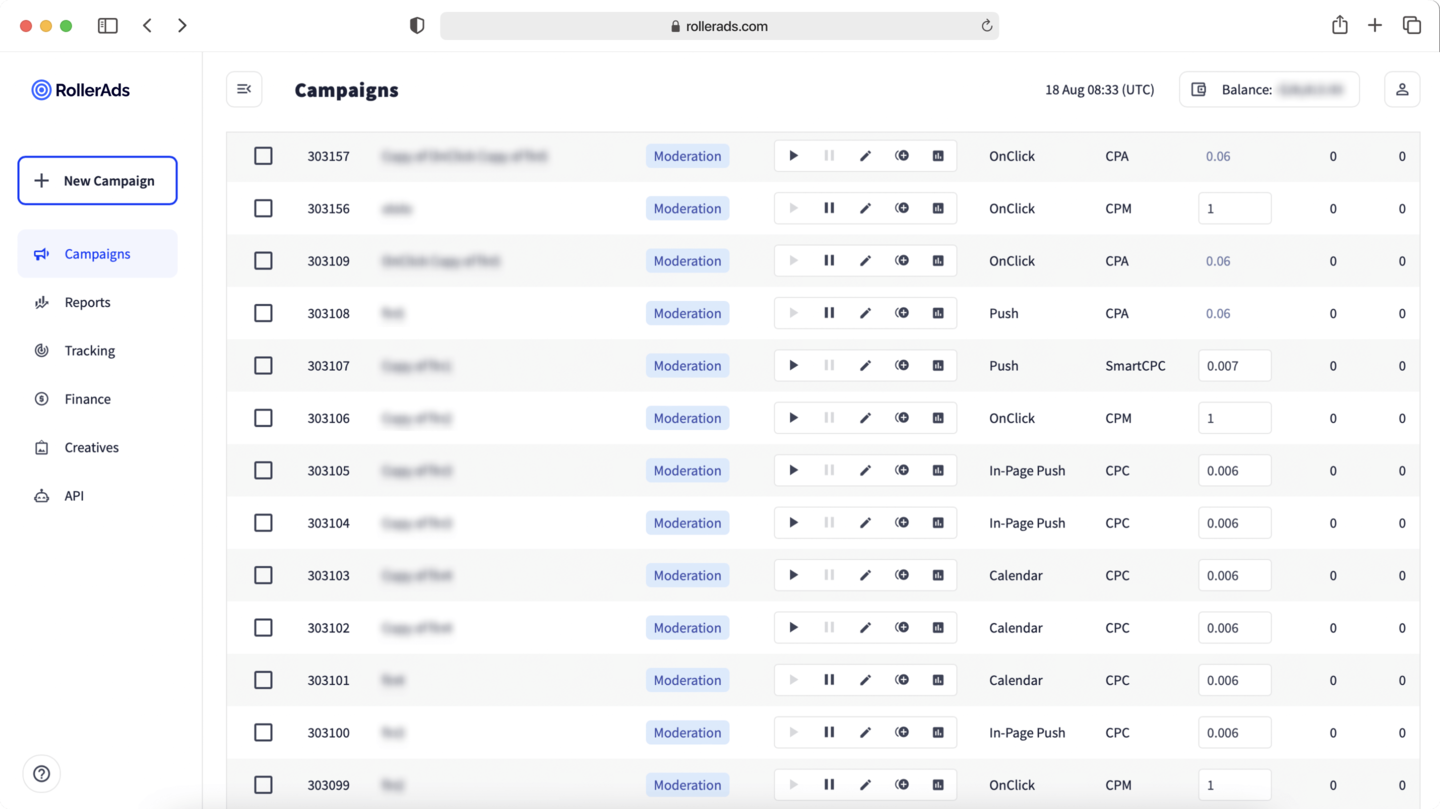Select the checkbox for campaign 303157
The image size is (1440, 809).
tap(263, 155)
